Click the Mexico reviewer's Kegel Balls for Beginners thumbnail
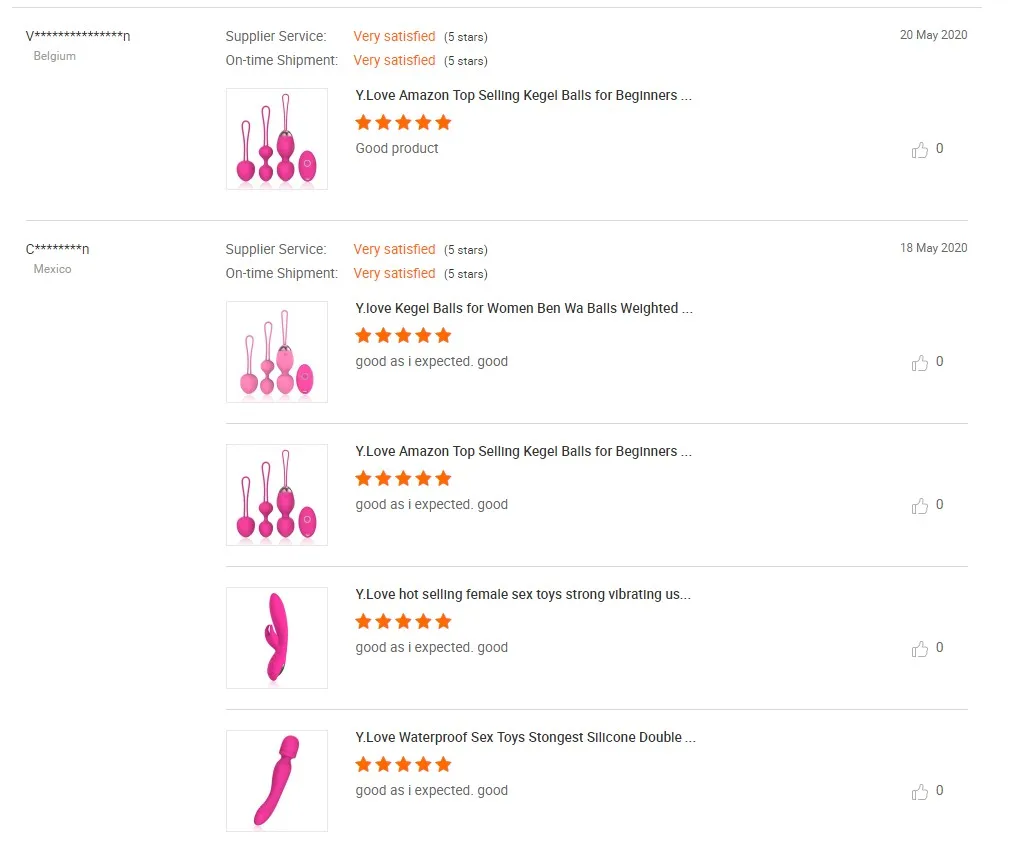Image resolution: width=1017 pixels, height=842 pixels. point(277,495)
